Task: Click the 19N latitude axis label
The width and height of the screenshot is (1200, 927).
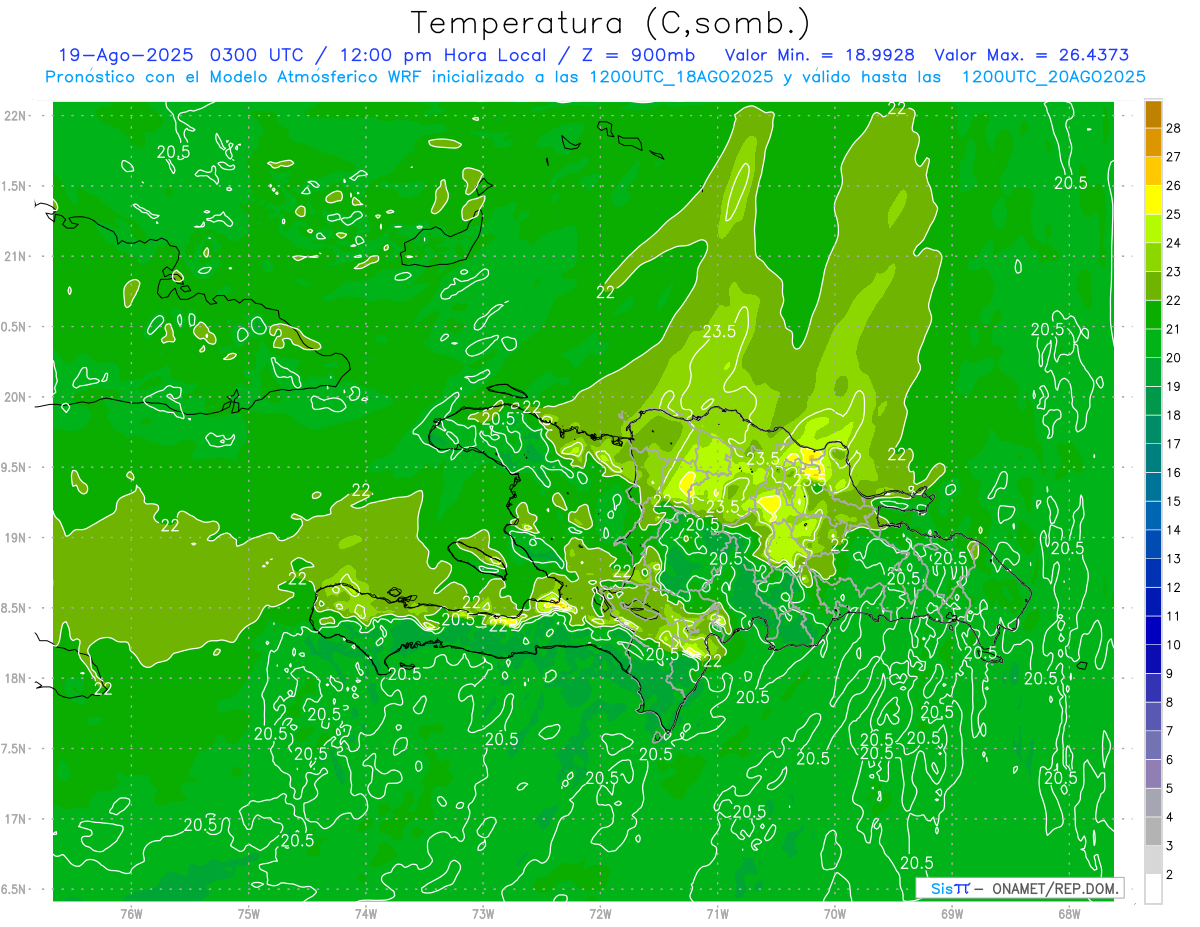Action: tap(15, 538)
